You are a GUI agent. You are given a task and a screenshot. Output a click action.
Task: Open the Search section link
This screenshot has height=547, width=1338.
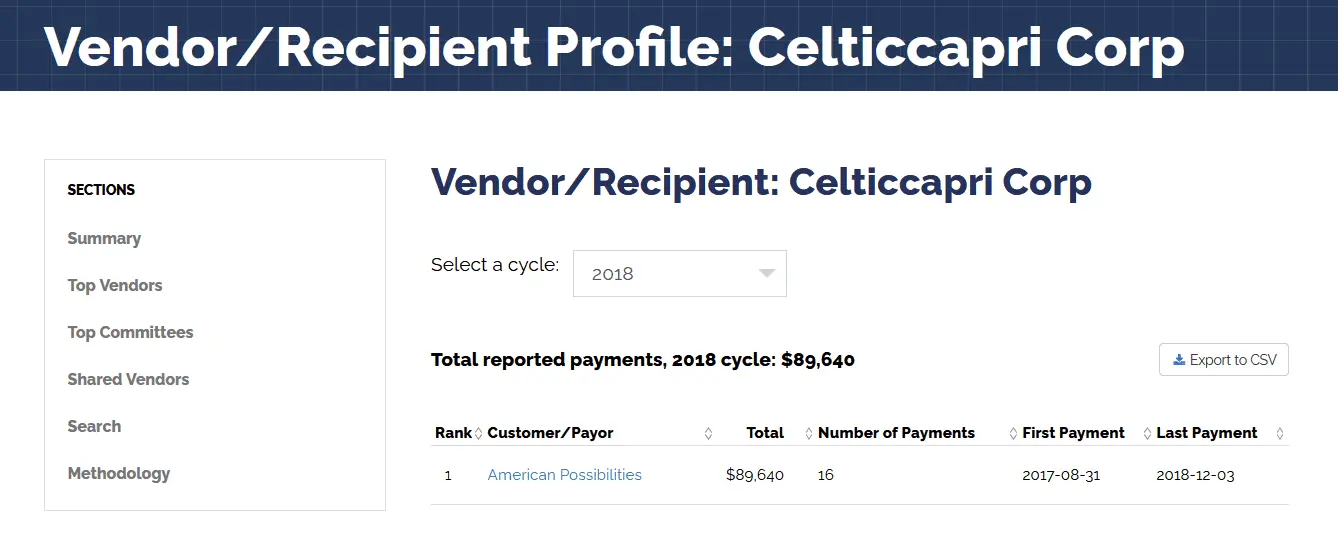(94, 426)
